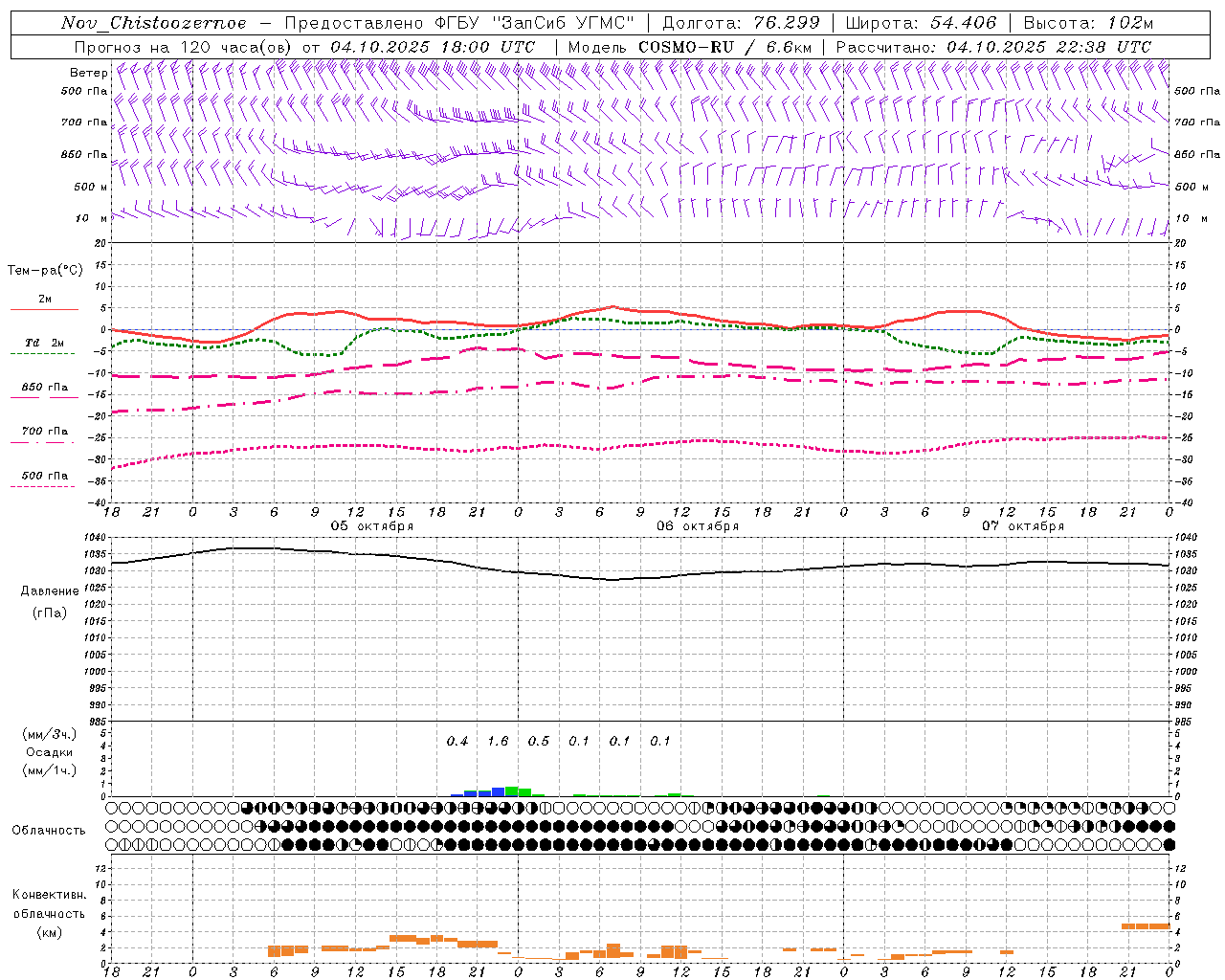Click the 0.4 precipitation amount value
Screen dimensions: 1225x980
(457, 742)
